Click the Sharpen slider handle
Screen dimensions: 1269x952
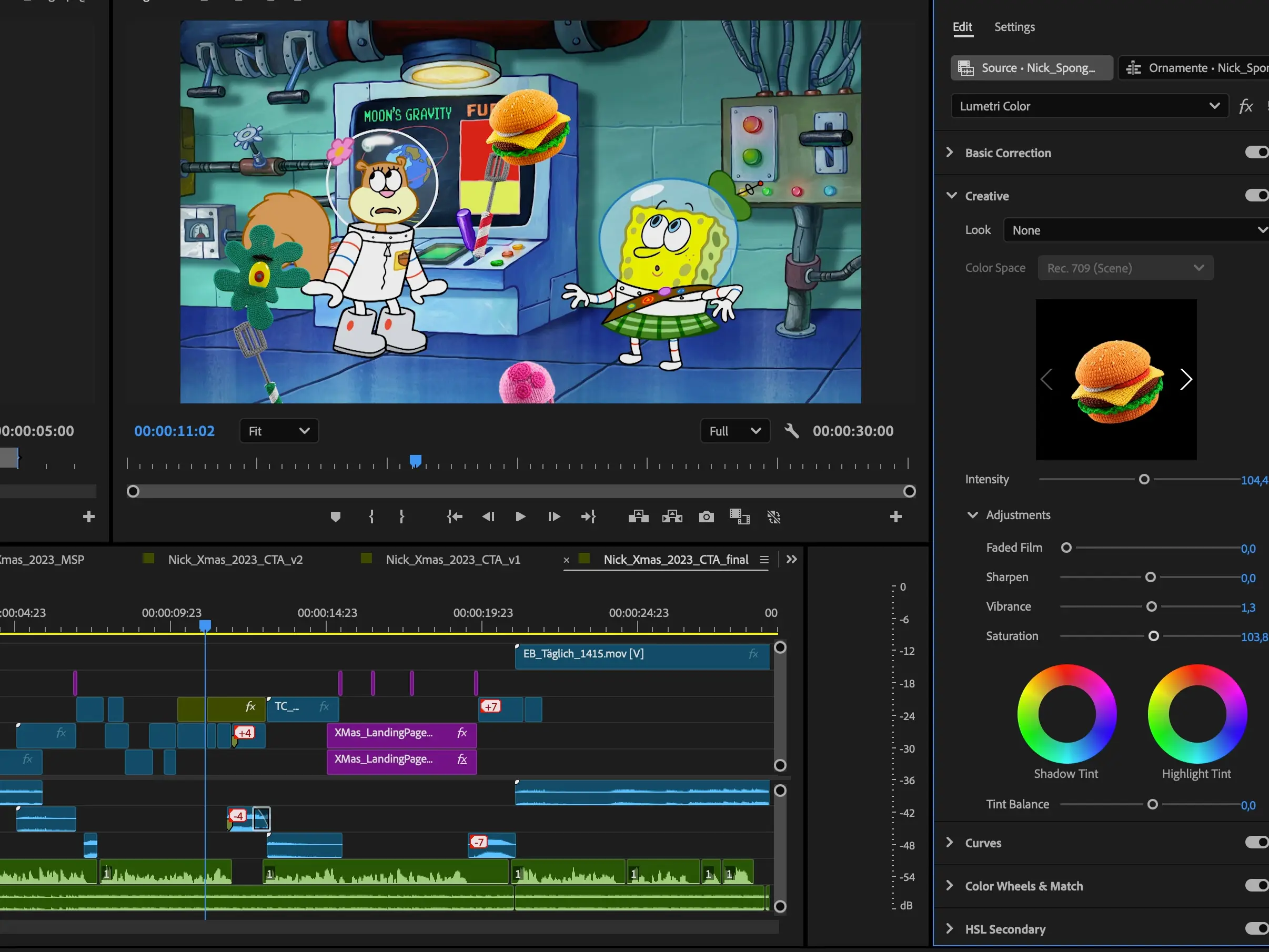pyautogui.click(x=1150, y=578)
